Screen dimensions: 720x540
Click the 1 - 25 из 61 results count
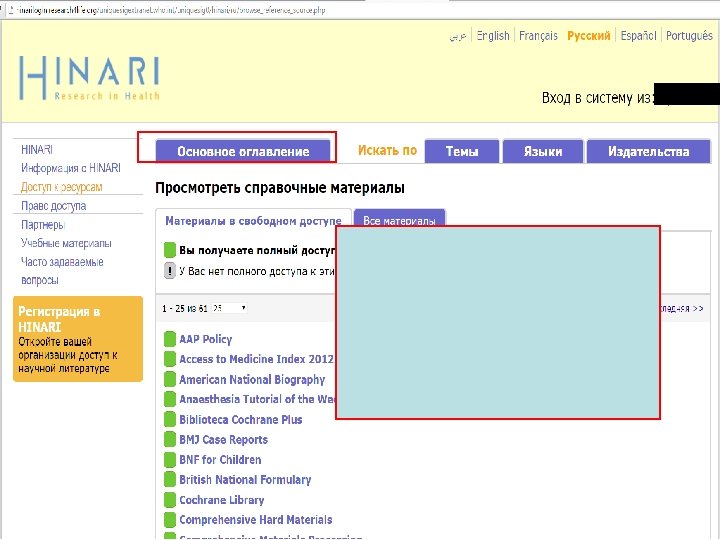tap(185, 308)
